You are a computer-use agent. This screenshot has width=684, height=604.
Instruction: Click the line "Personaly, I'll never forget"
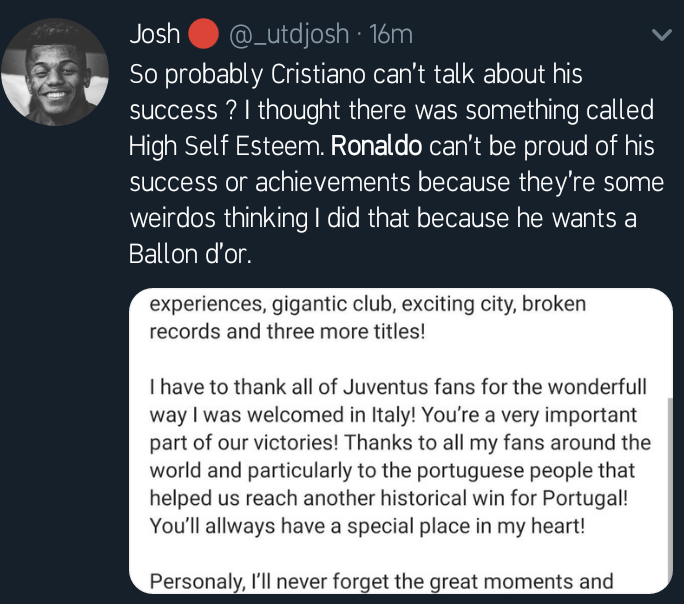click(380, 580)
